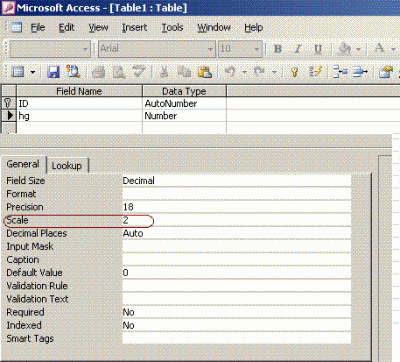Click the empty Validation Rule field
This screenshot has height=362, width=400.
pyautogui.click(x=236, y=286)
